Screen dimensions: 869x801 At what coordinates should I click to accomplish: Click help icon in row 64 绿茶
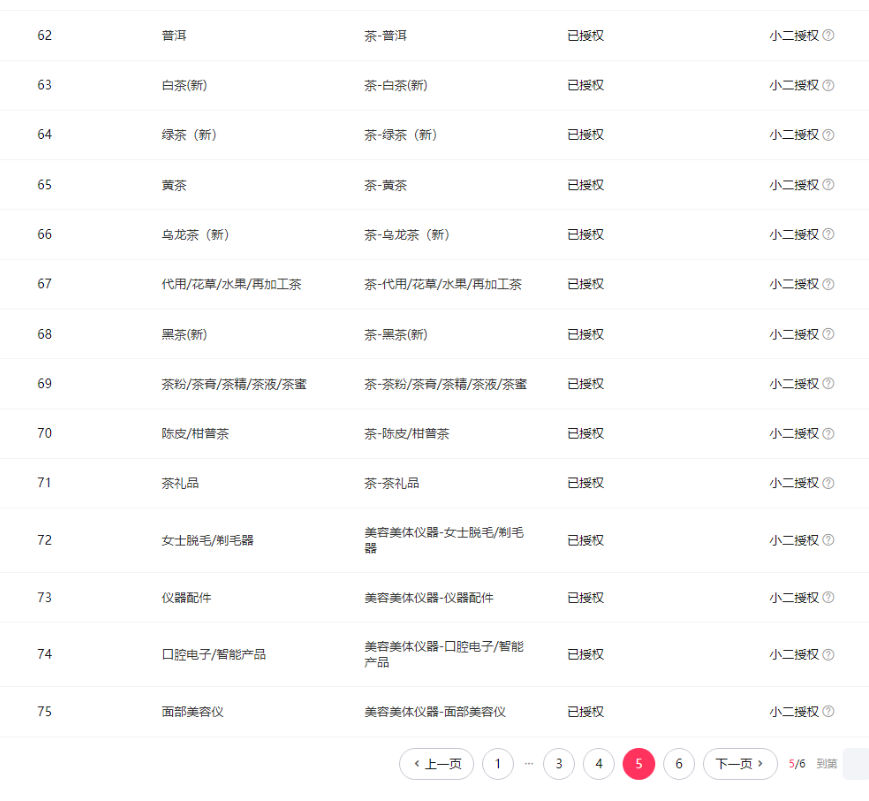coord(828,135)
